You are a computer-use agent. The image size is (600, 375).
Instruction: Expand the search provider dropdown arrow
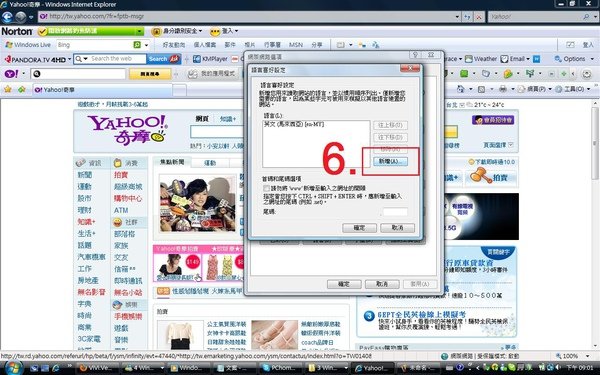pyautogui.click(x=595, y=17)
